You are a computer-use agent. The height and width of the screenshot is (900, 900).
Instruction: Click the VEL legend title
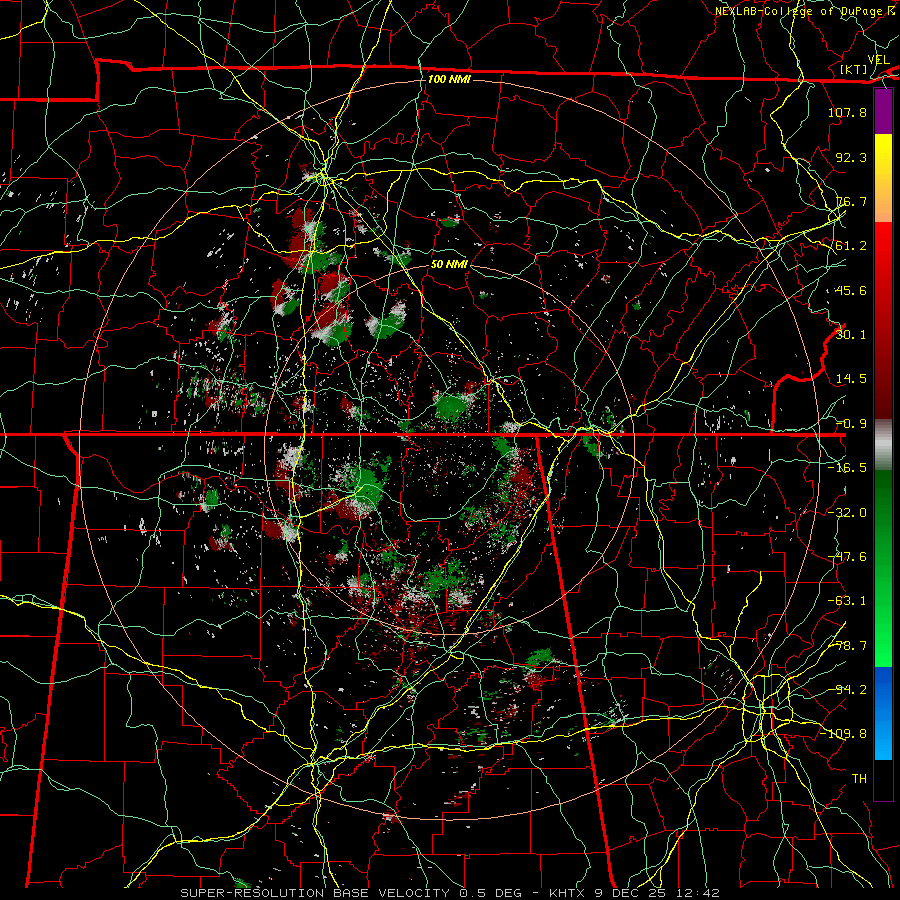878,60
